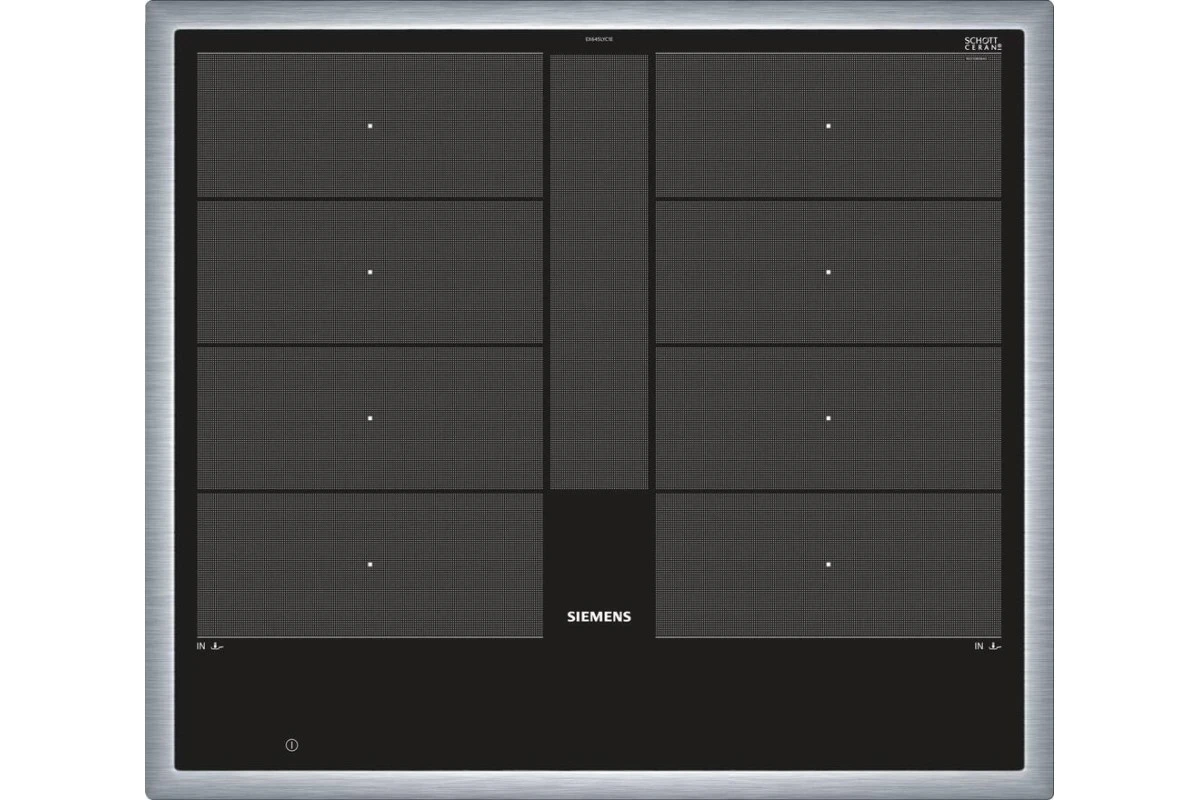Select the left column's third cooking zone

[x=370, y=418]
